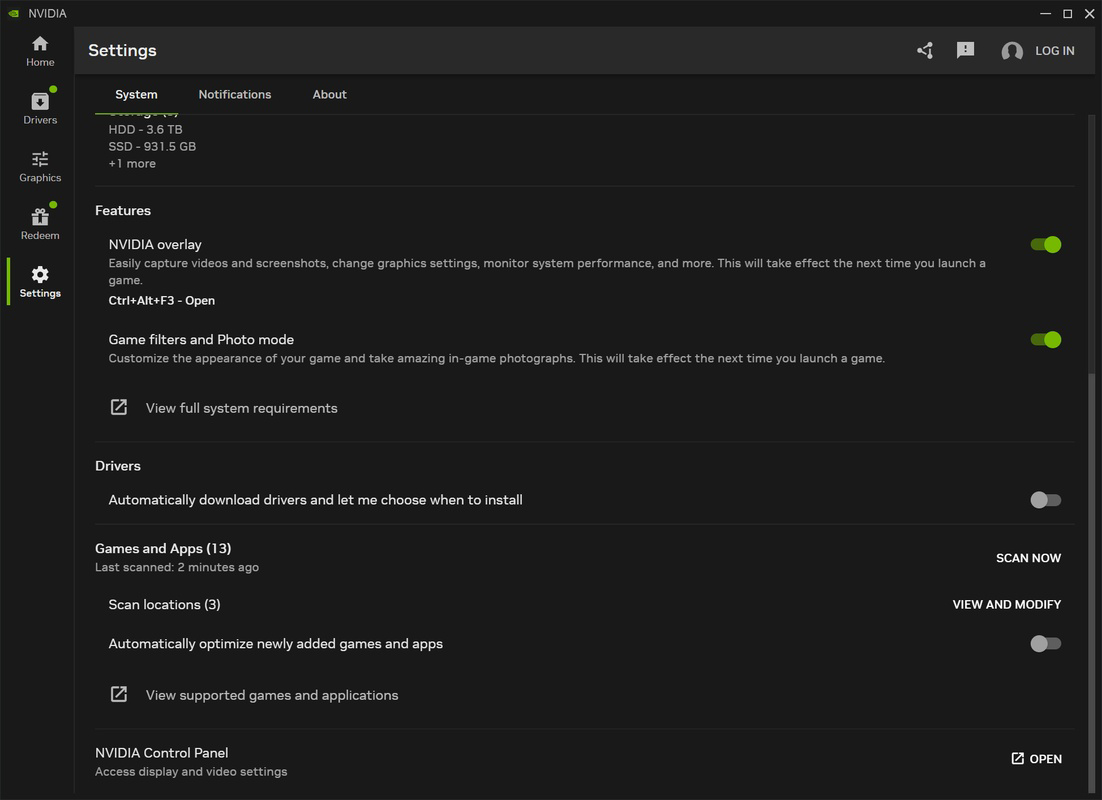1102x800 pixels.
Task: Click the 'NVIDIA Control Panel' heading
Action: [x=162, y=753]
